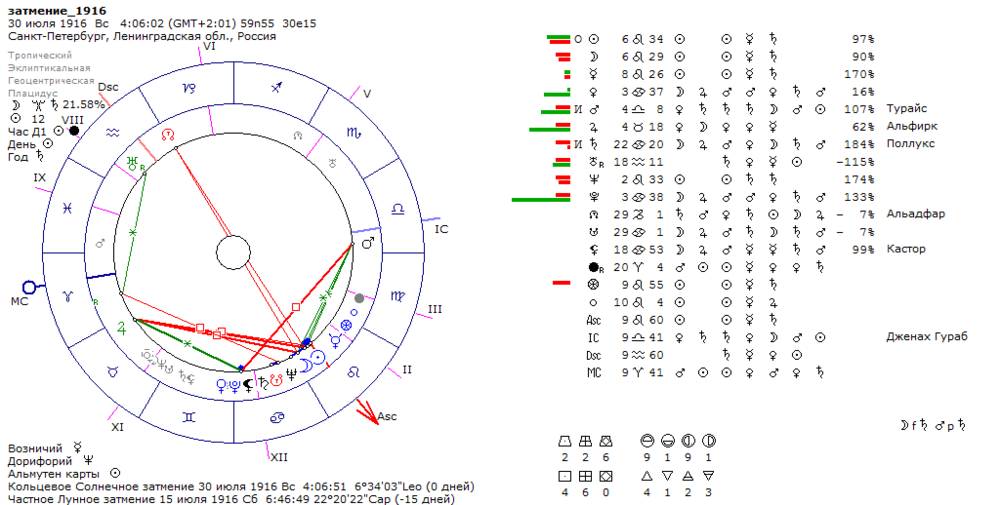Click the red Mars glyph near the IC cusp

(x=368, y=243)
